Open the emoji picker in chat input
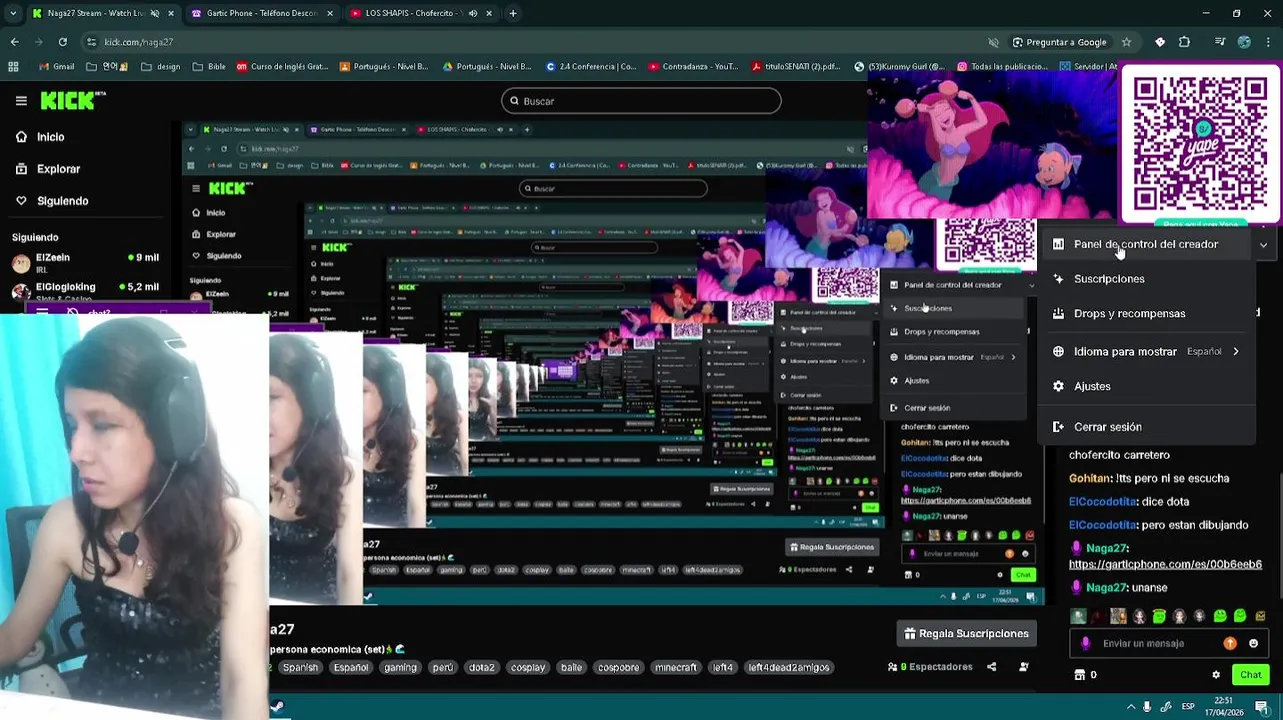This screenshot has height=720, width=1283. point(1253,644)
